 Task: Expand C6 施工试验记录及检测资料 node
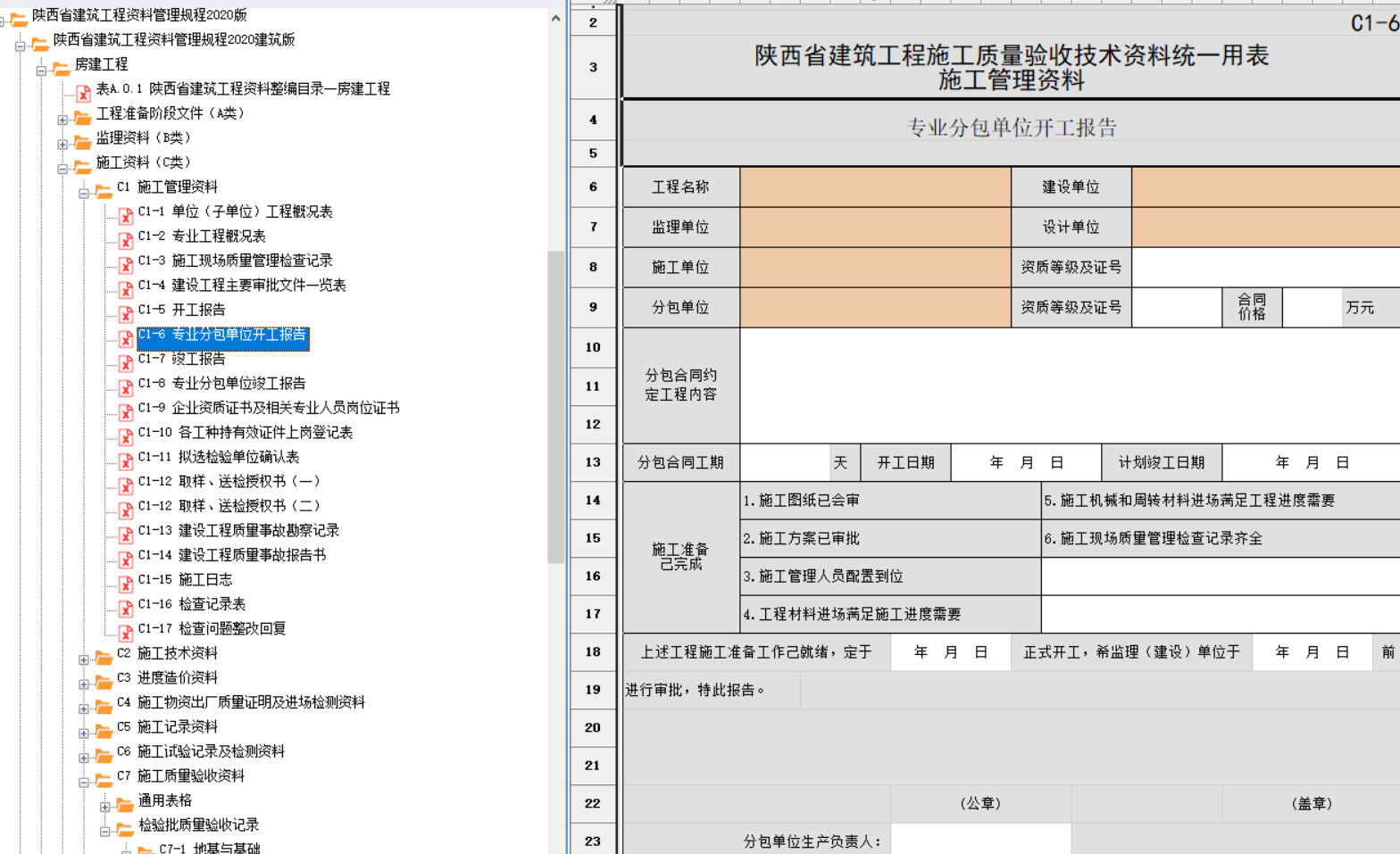click(x=84, y=758)
